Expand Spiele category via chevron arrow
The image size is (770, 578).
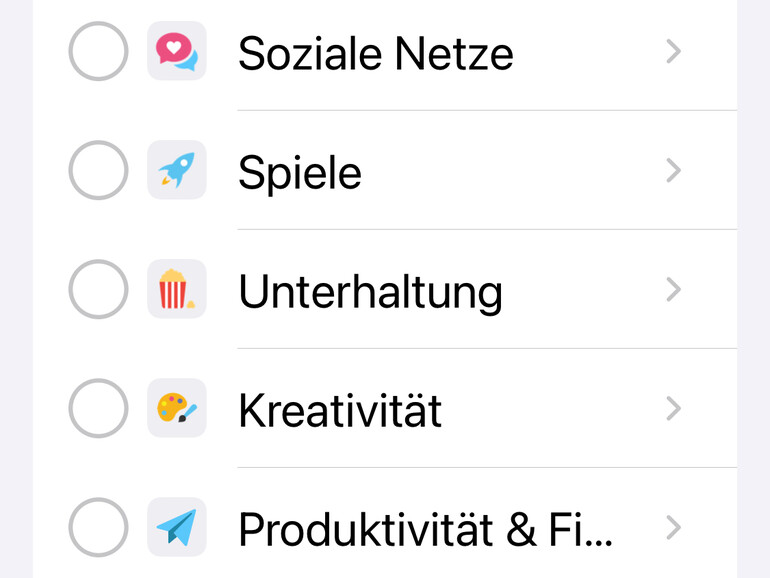(x=674, y=170)
